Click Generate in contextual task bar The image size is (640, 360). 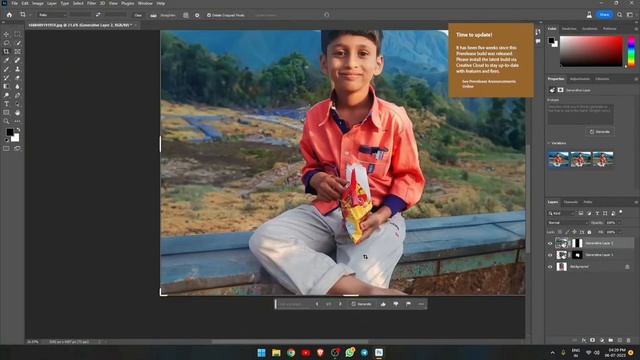pos(362,304)
